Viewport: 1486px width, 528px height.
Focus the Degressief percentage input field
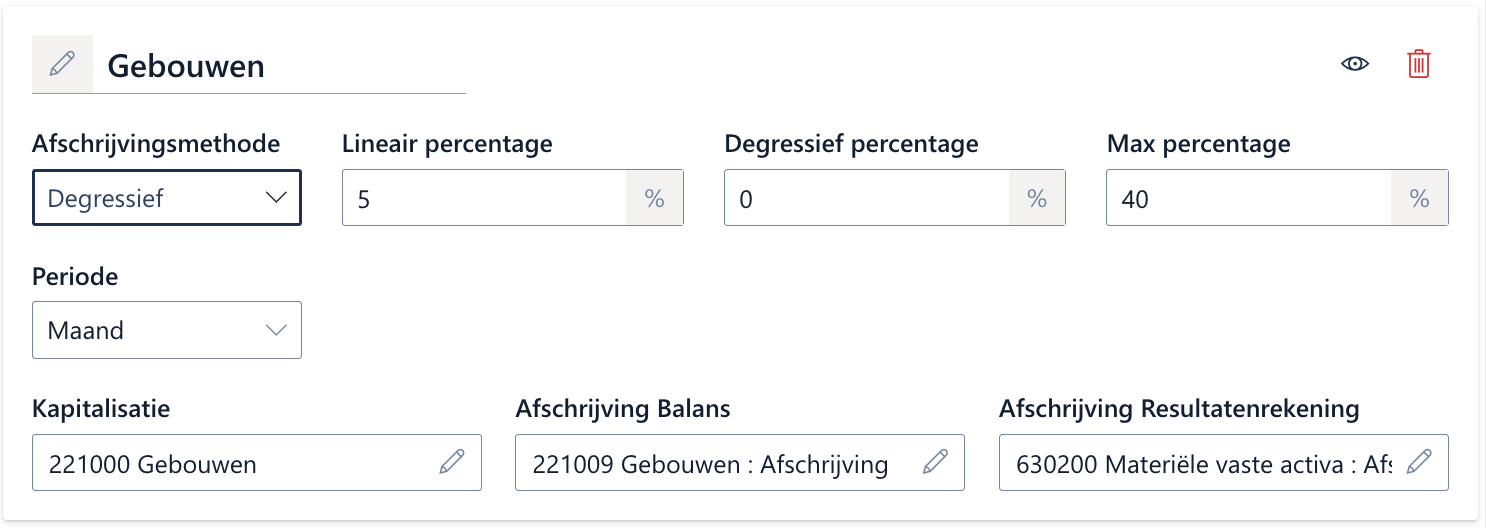pyautogui.click(x=867, y=198)
